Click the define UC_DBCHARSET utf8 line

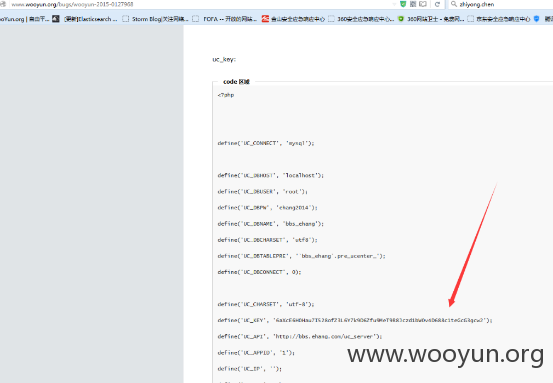(x=268, y=240)
